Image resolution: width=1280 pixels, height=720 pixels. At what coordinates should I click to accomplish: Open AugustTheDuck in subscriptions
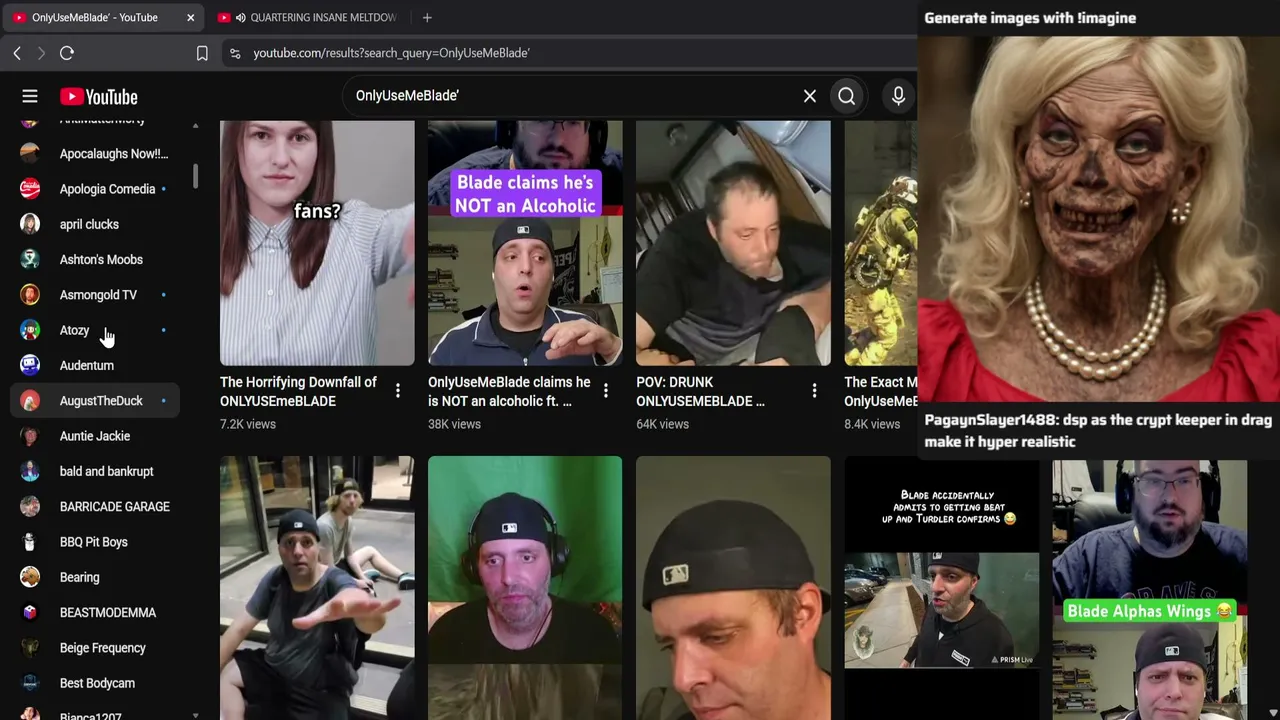point(95,401)
